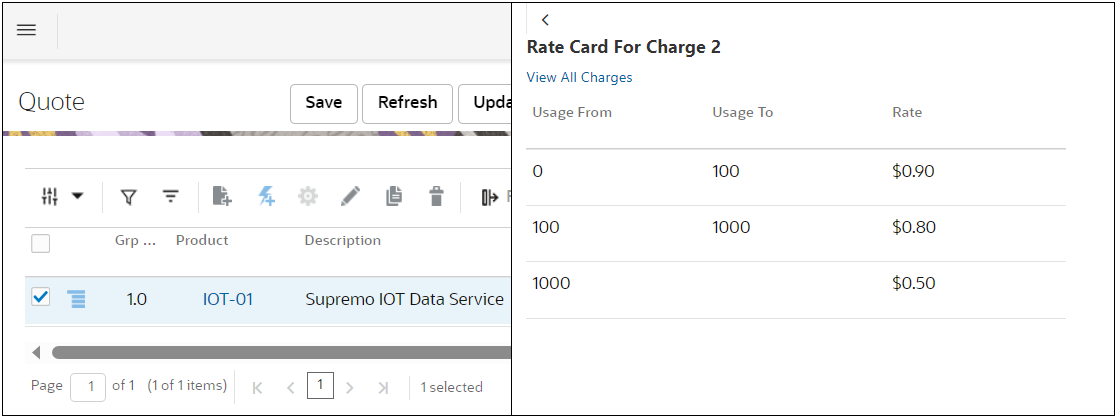1117x418 pixels.
Task: Click the Page number input field
Action: pyautogui.click(x=88, y=387)
